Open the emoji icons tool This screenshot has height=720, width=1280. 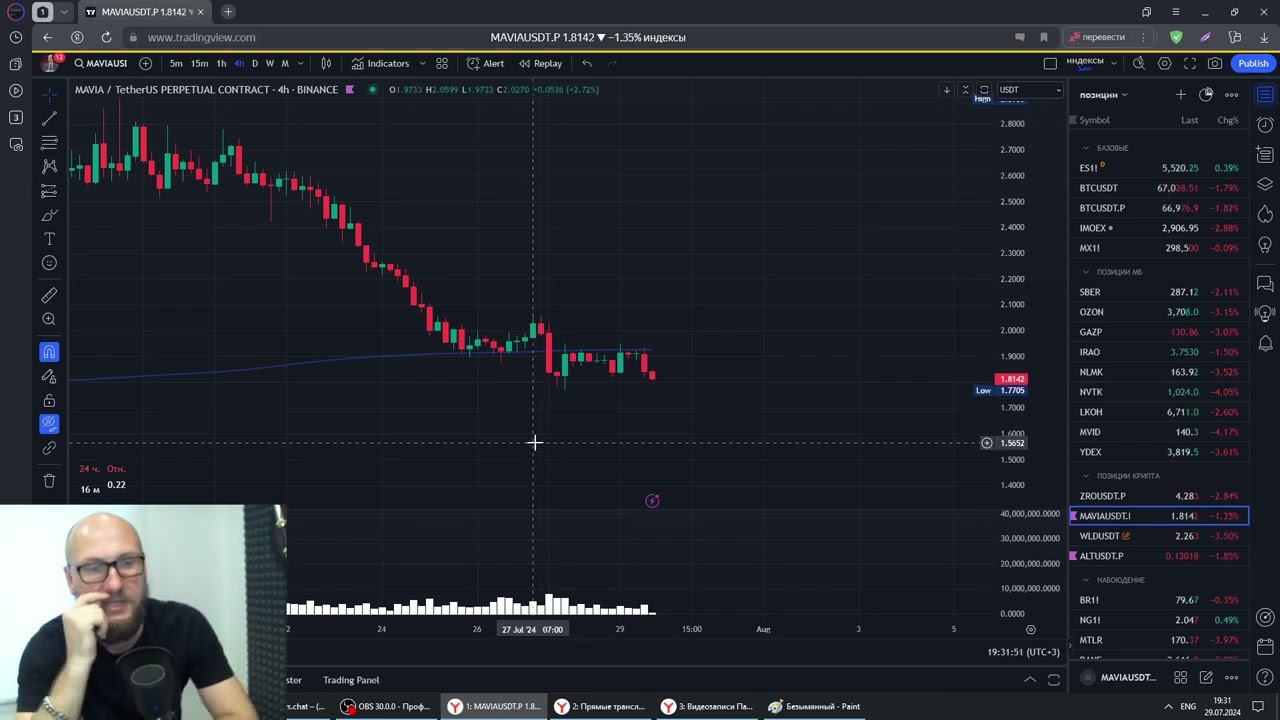click(49, 263)
